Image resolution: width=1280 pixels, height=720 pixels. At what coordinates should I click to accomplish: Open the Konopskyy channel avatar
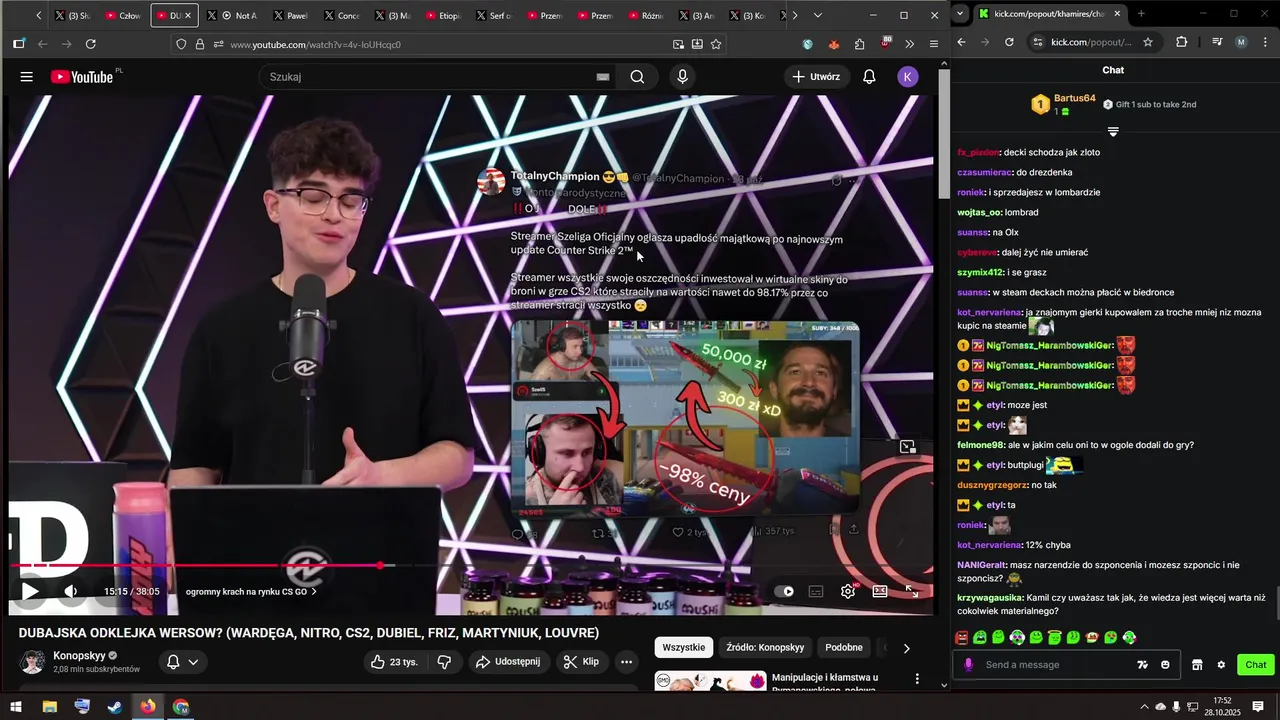tap(33, 662)
